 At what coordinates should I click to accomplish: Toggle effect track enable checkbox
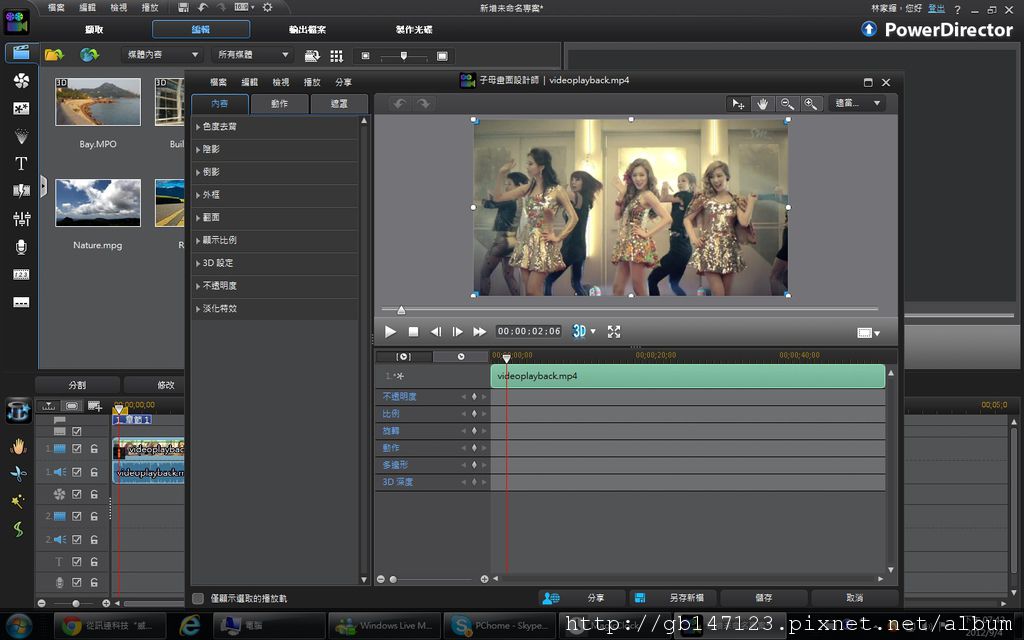click(76, 494)
